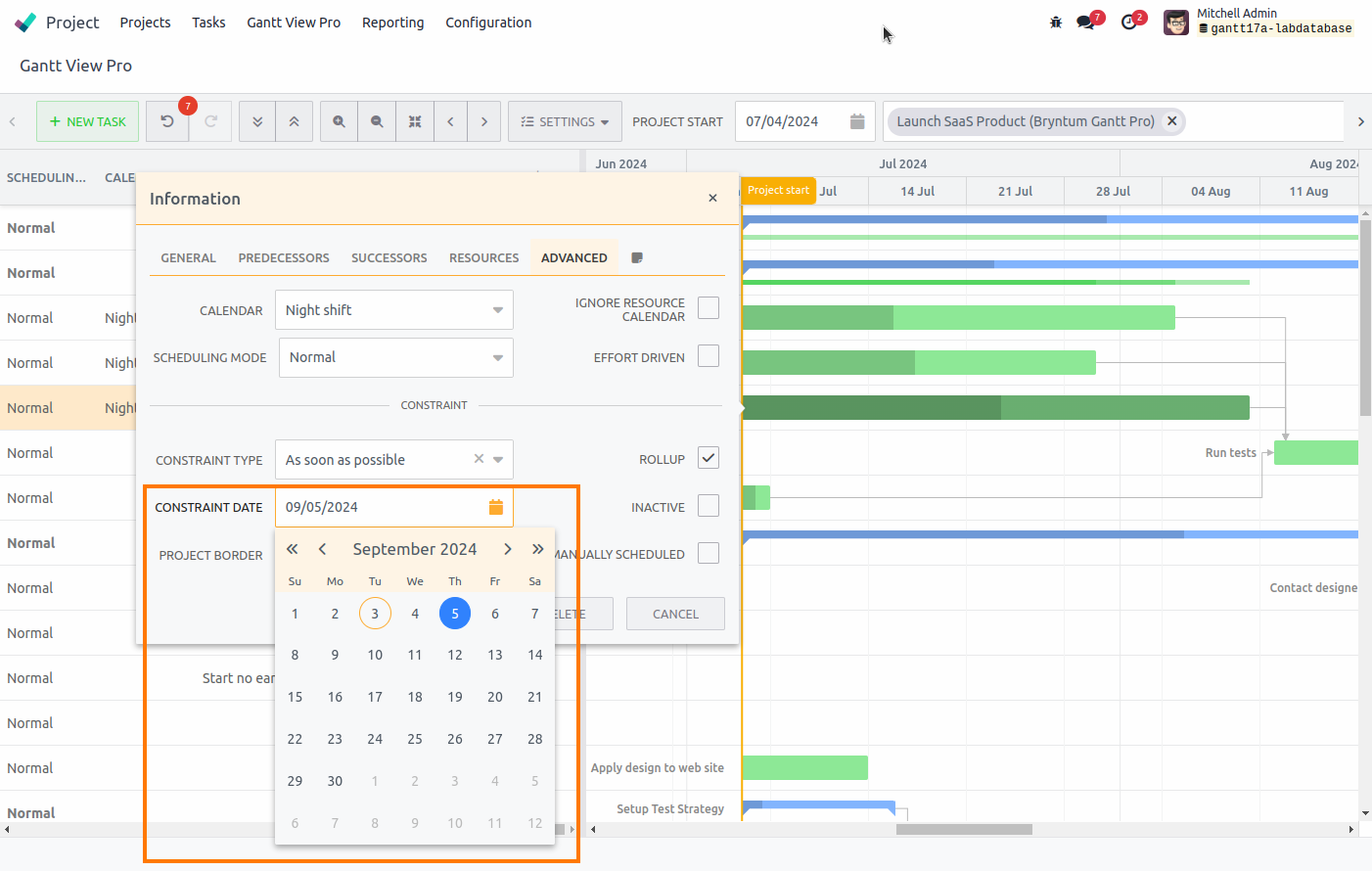
Task: Enable the Inactive checkbox
Action: 708,505
